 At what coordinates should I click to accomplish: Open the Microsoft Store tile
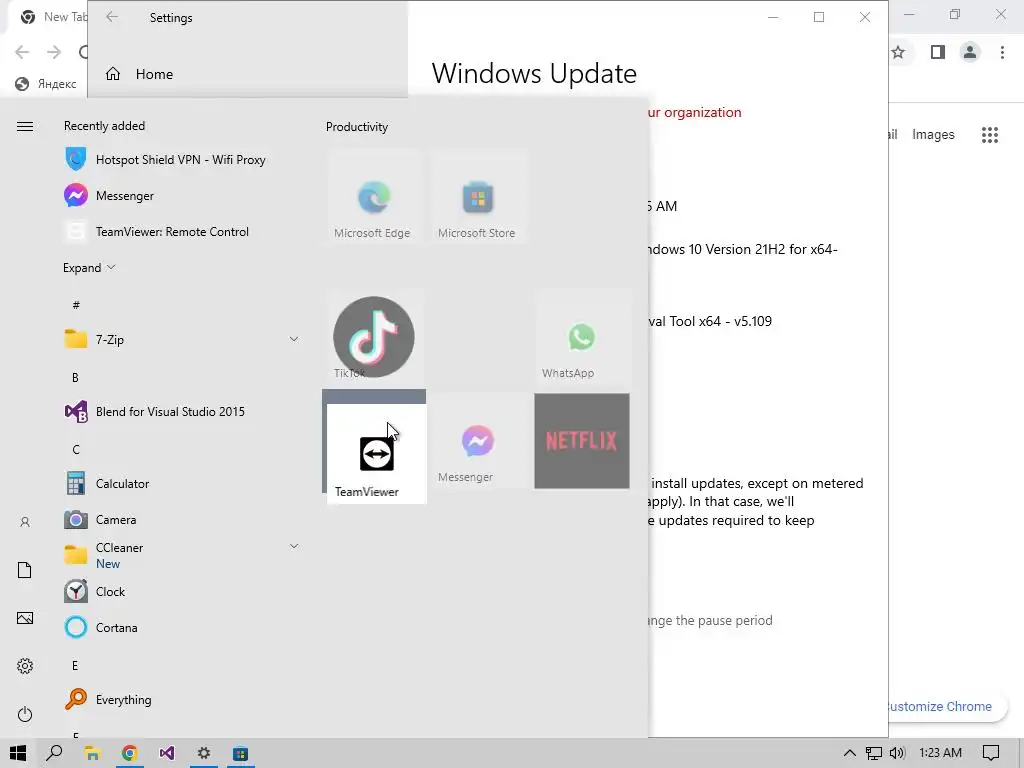point(477,198)
